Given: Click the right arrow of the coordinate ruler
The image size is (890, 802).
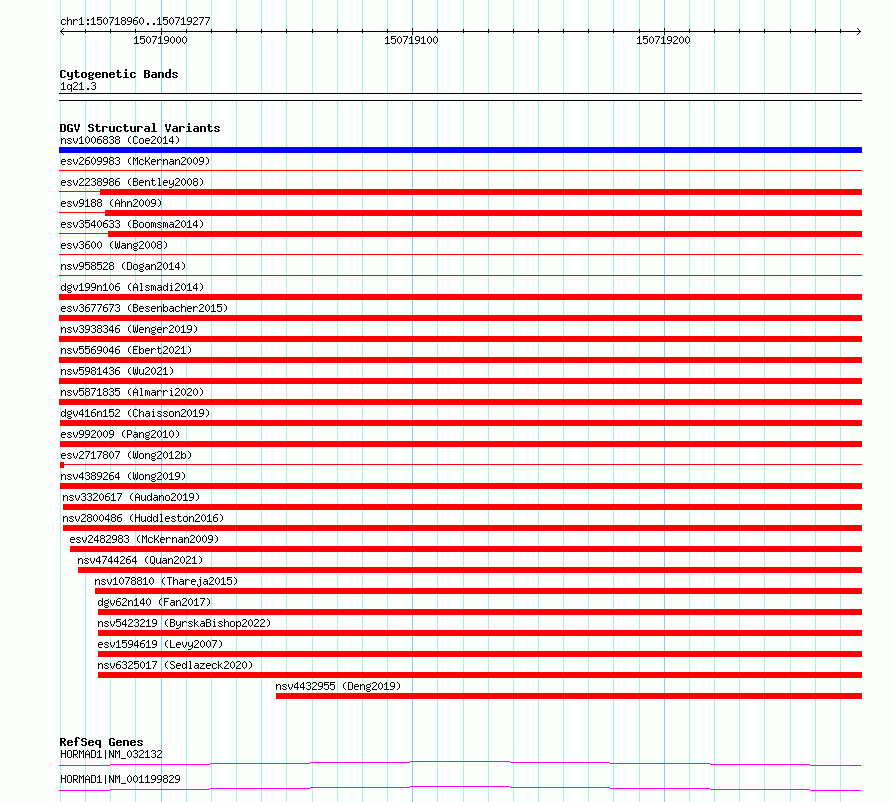Looking at the screenshot, I should point(858,32).
